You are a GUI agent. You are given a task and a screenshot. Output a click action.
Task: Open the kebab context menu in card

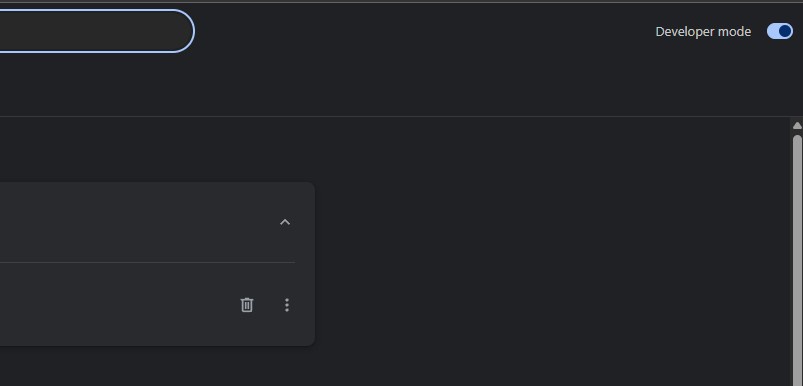(287, 305)
